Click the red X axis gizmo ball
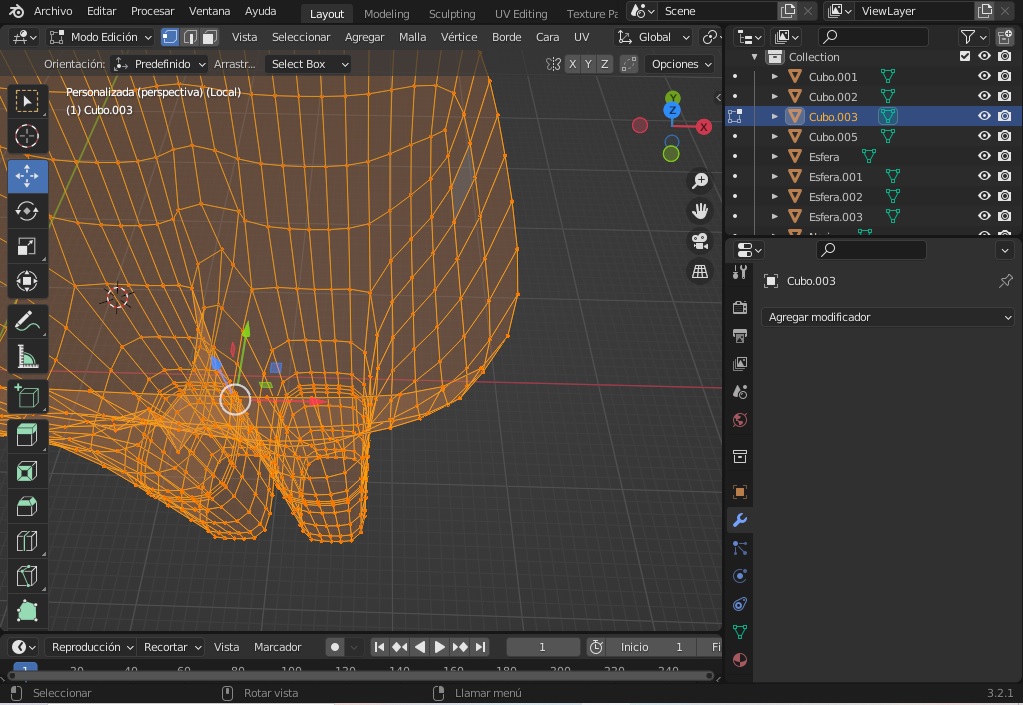Viewport: 1023px width, 705px height. pyautogui.click(x=704, y=126)
